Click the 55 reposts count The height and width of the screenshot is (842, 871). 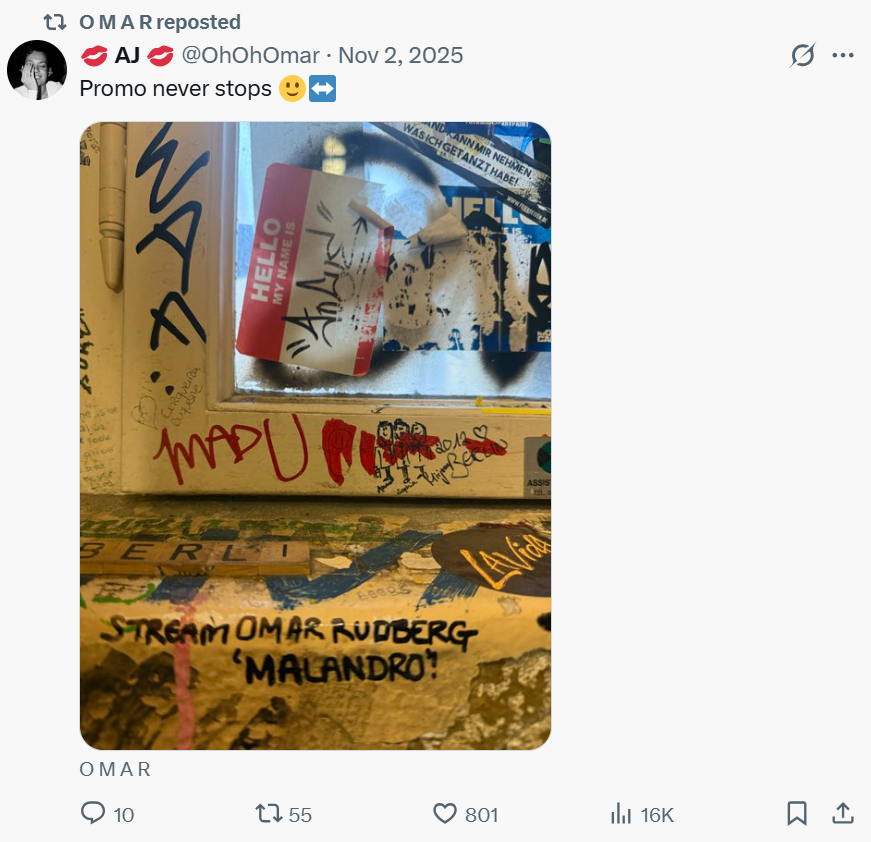pos(300,815)
